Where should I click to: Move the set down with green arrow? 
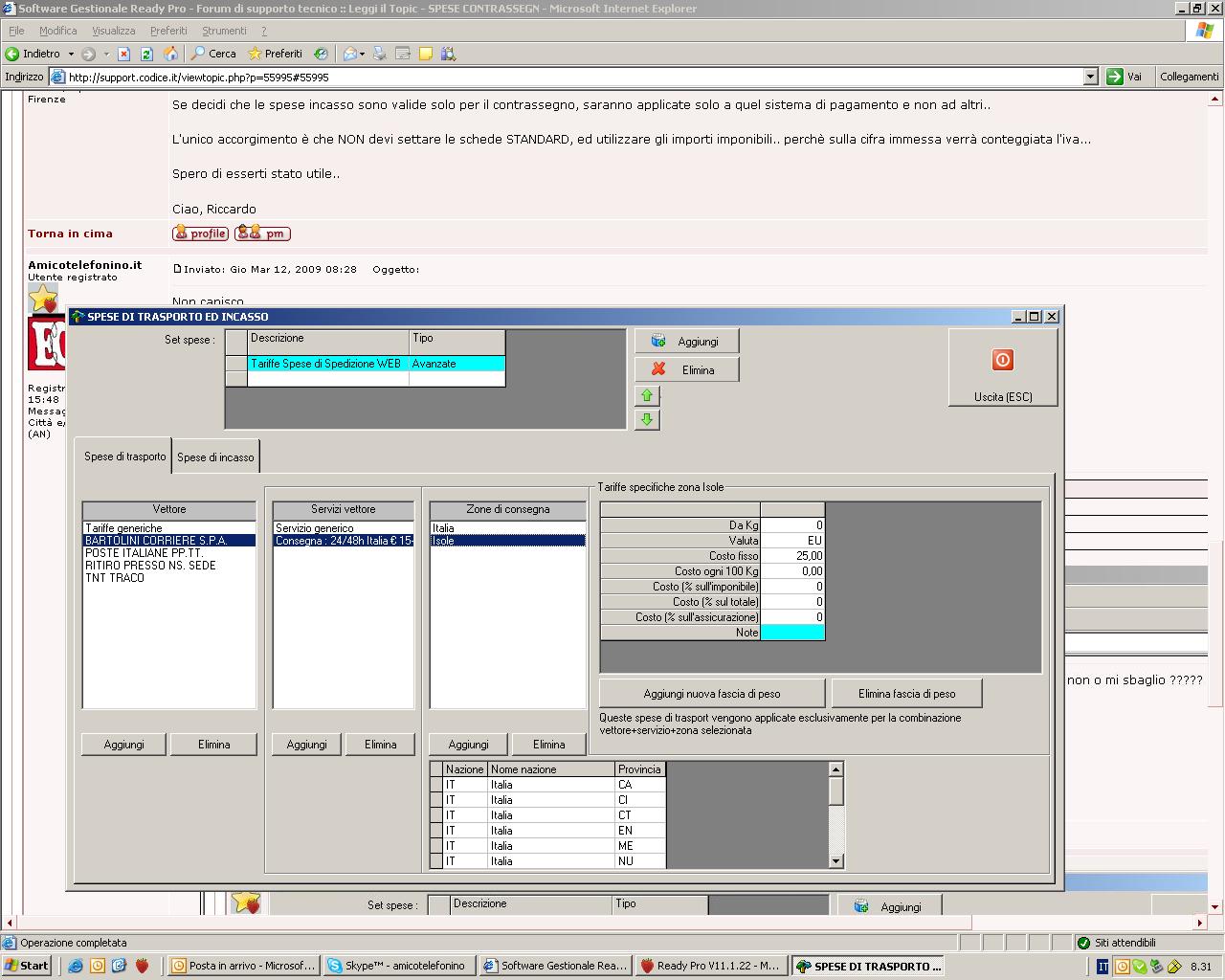647,419
